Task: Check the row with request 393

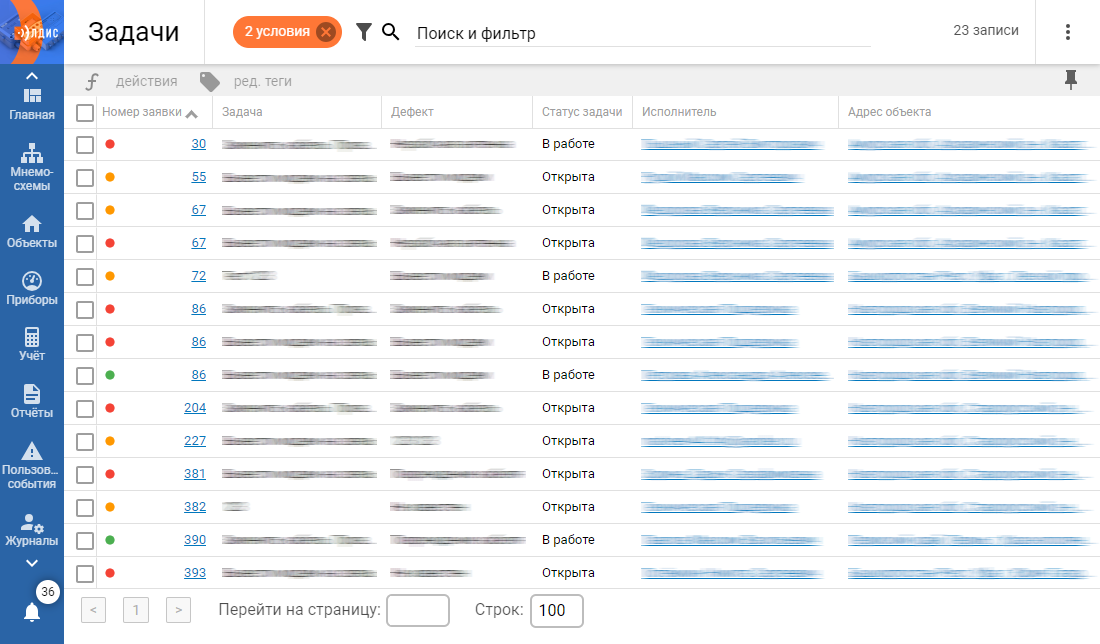Action: click(85, 573)
